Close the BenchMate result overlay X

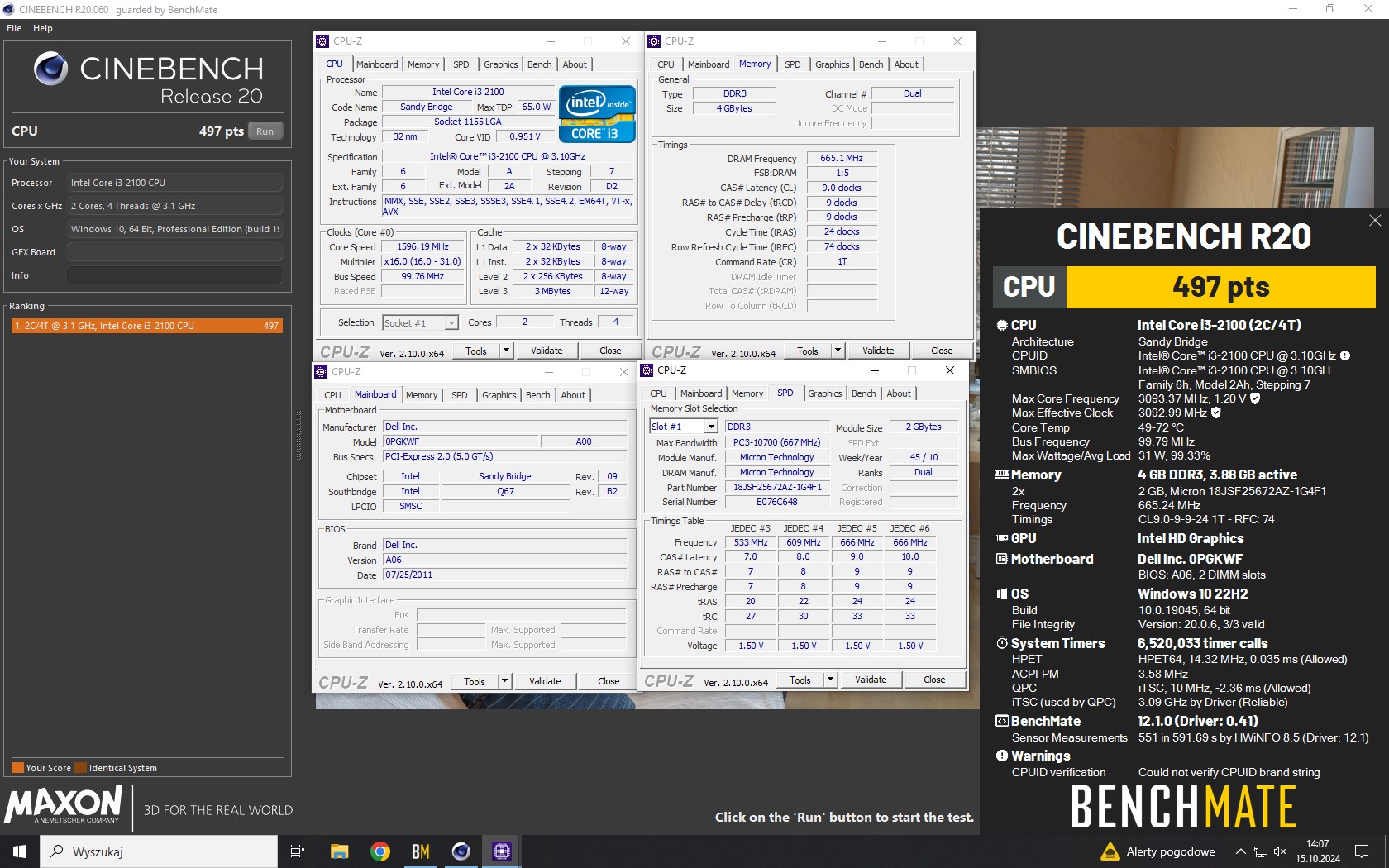coord(1375,220)
